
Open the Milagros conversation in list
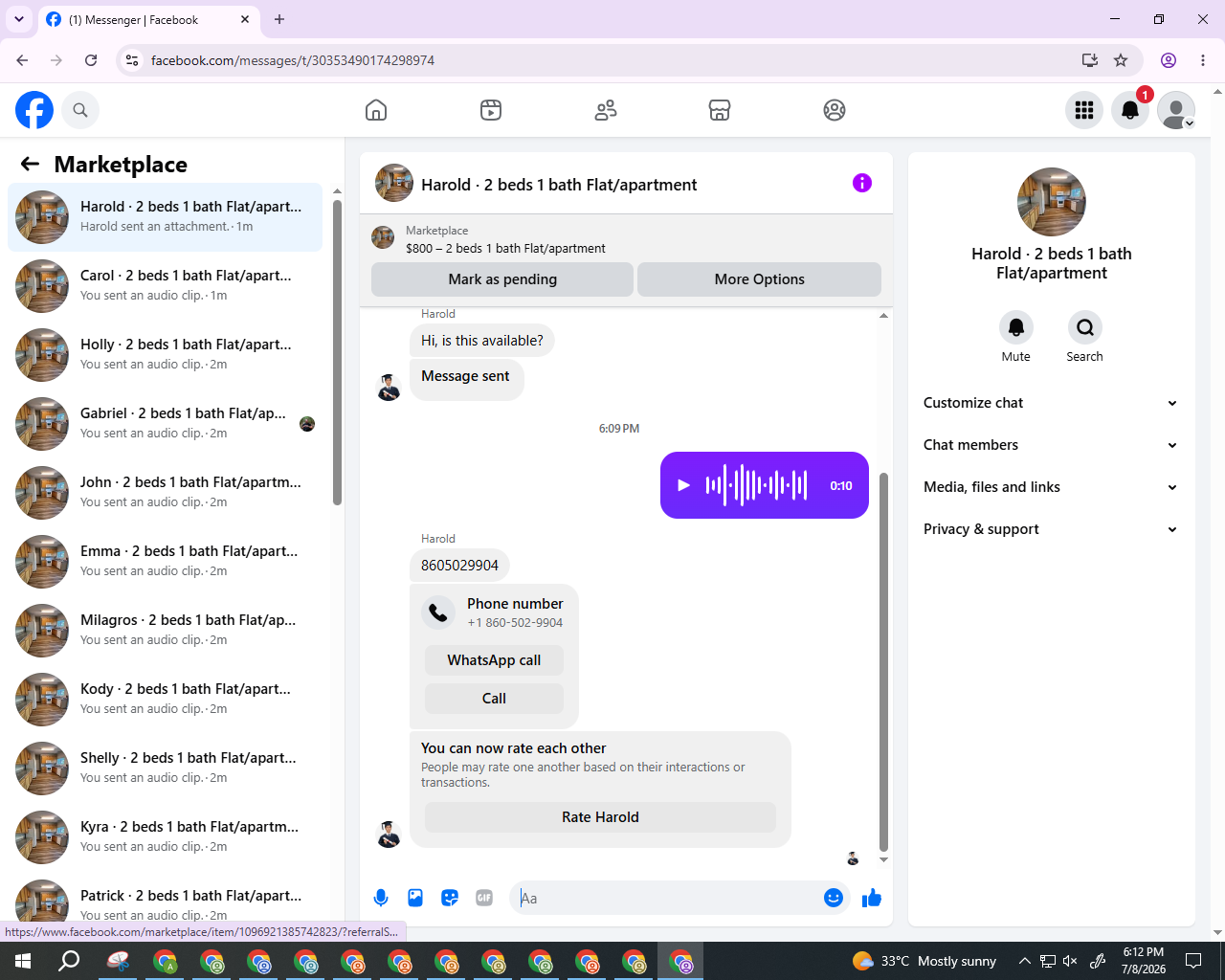tap(166, 631)
